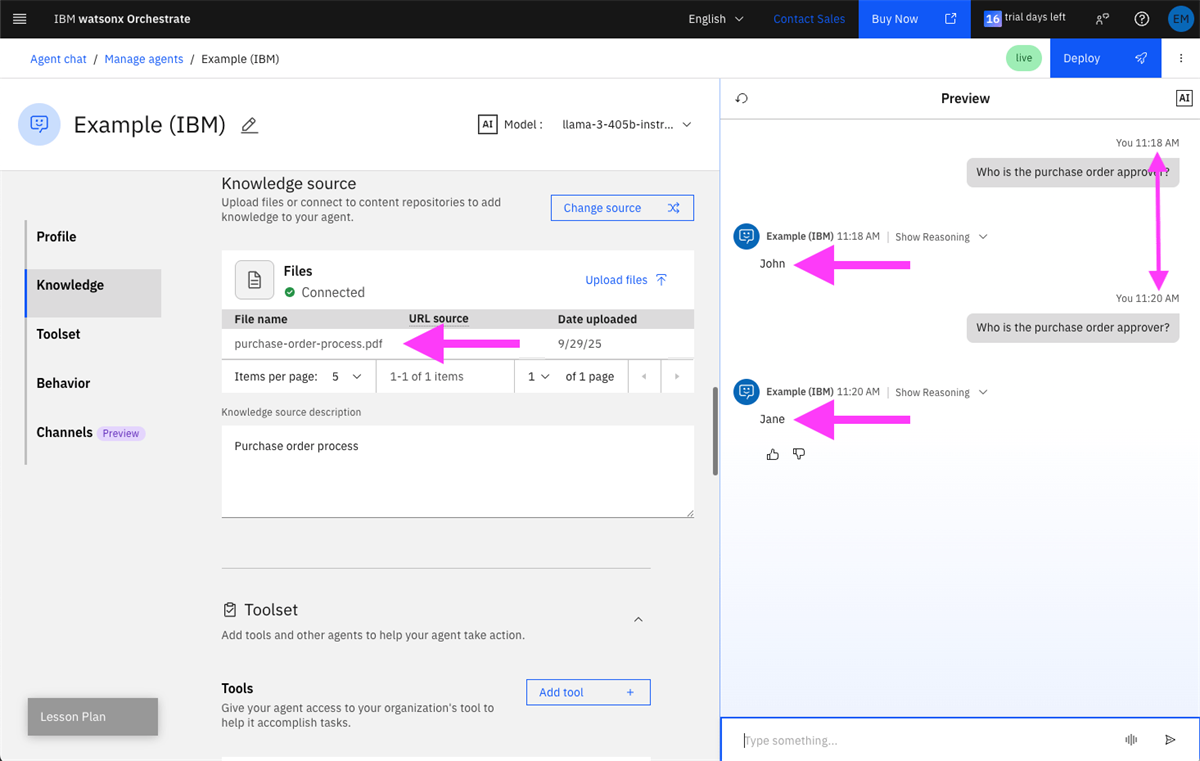The height and width of the screenshot is (761, 1200).
Task: Open the Model selection dropdown
Action: point(626,125)
